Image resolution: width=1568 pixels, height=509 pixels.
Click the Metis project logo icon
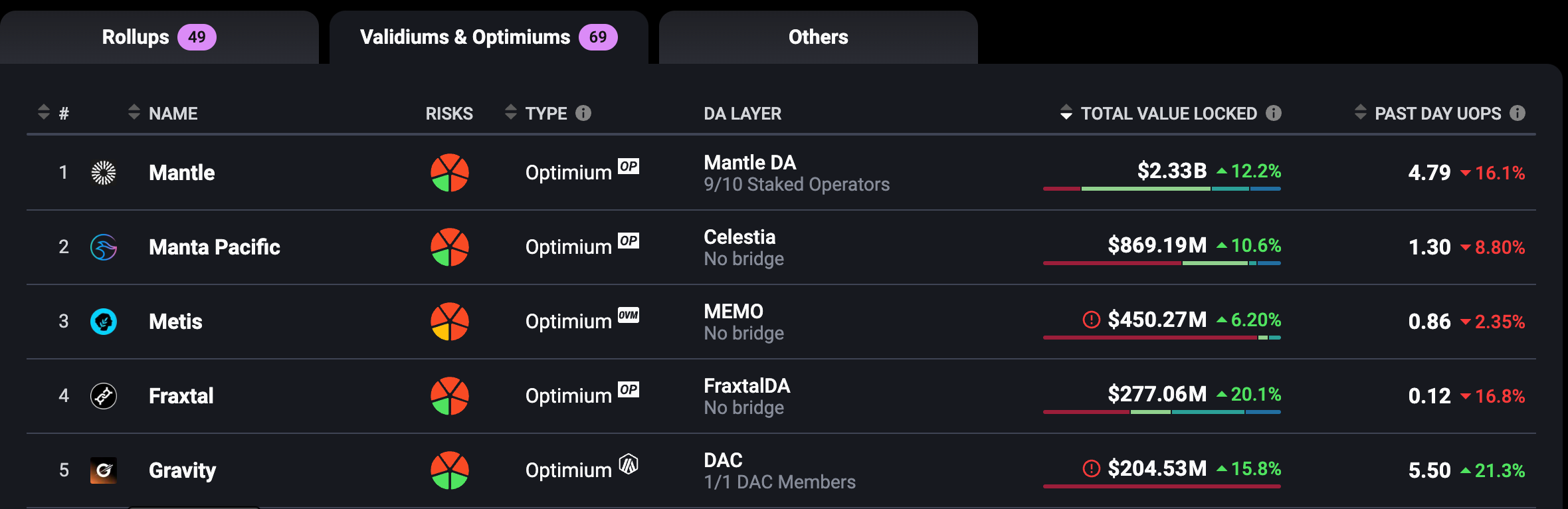104,322
